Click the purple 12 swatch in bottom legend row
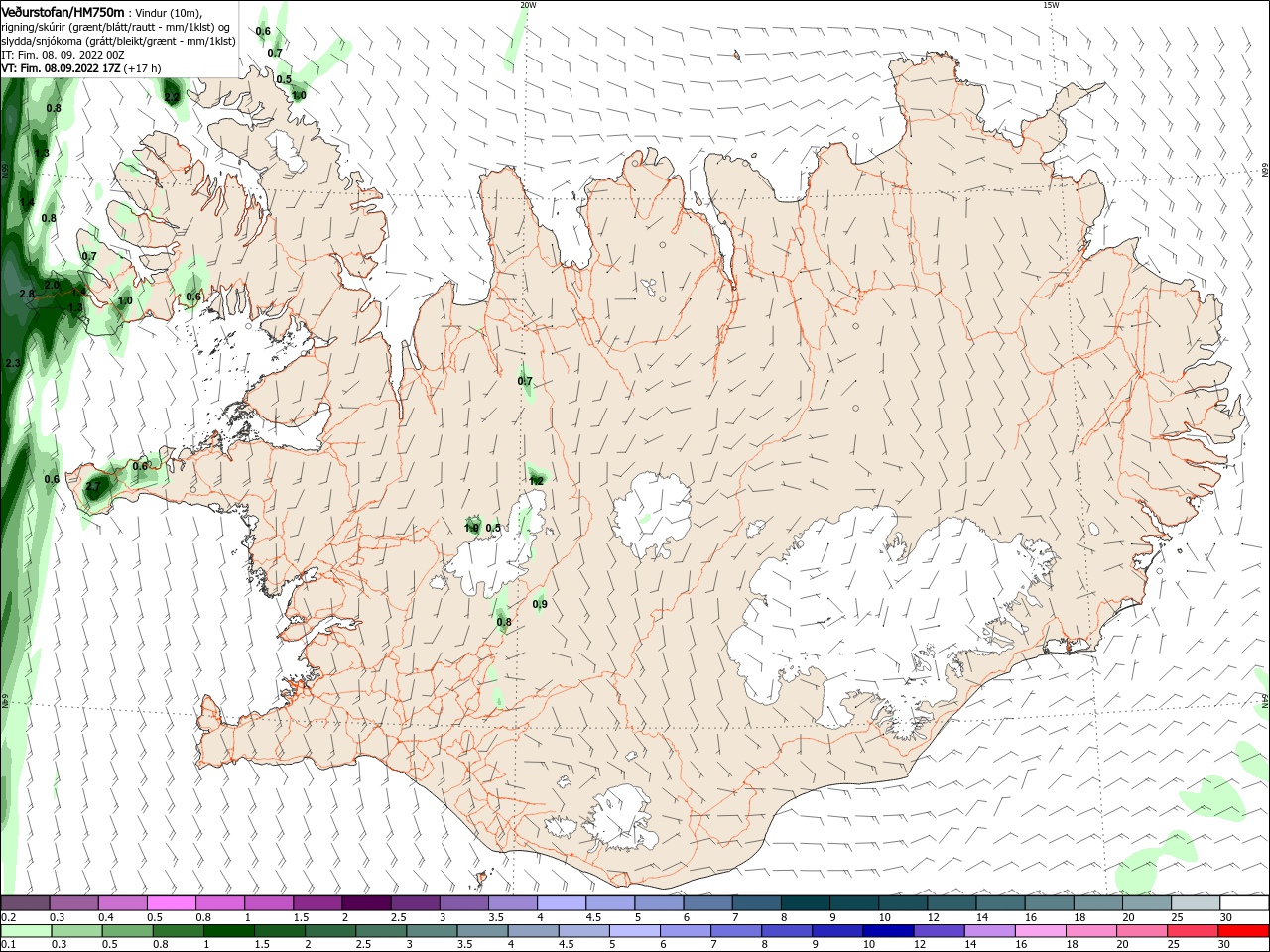The width and height of the screenshot is (1270, 952). (938, 931)
